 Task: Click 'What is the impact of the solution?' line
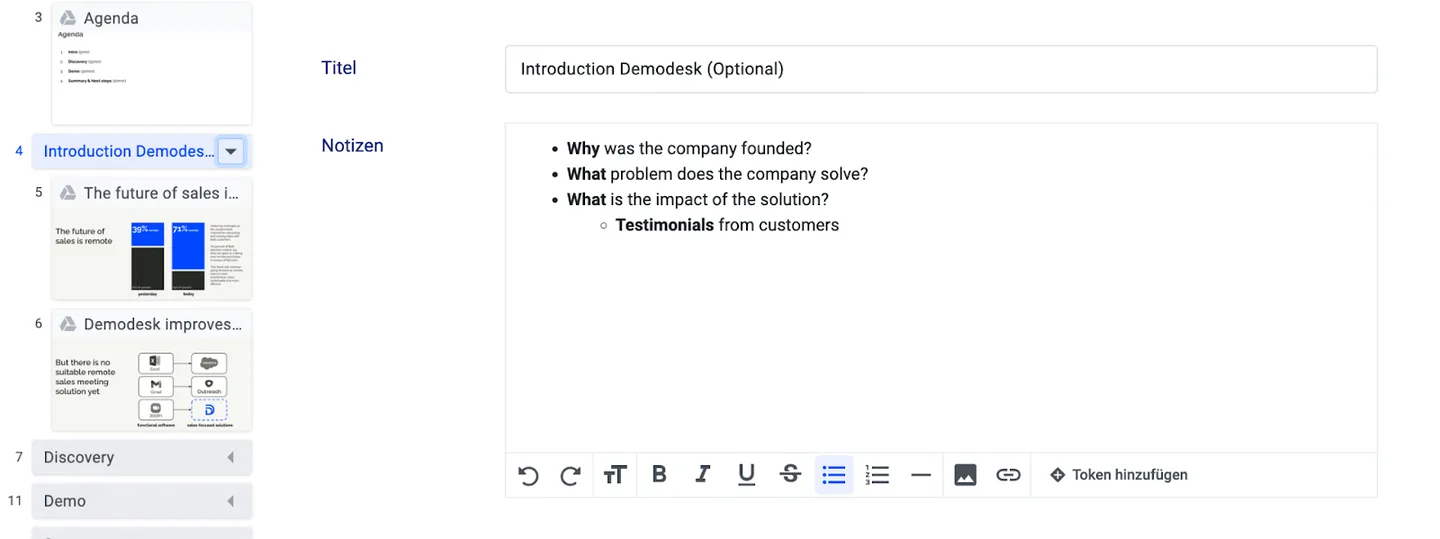698,200
